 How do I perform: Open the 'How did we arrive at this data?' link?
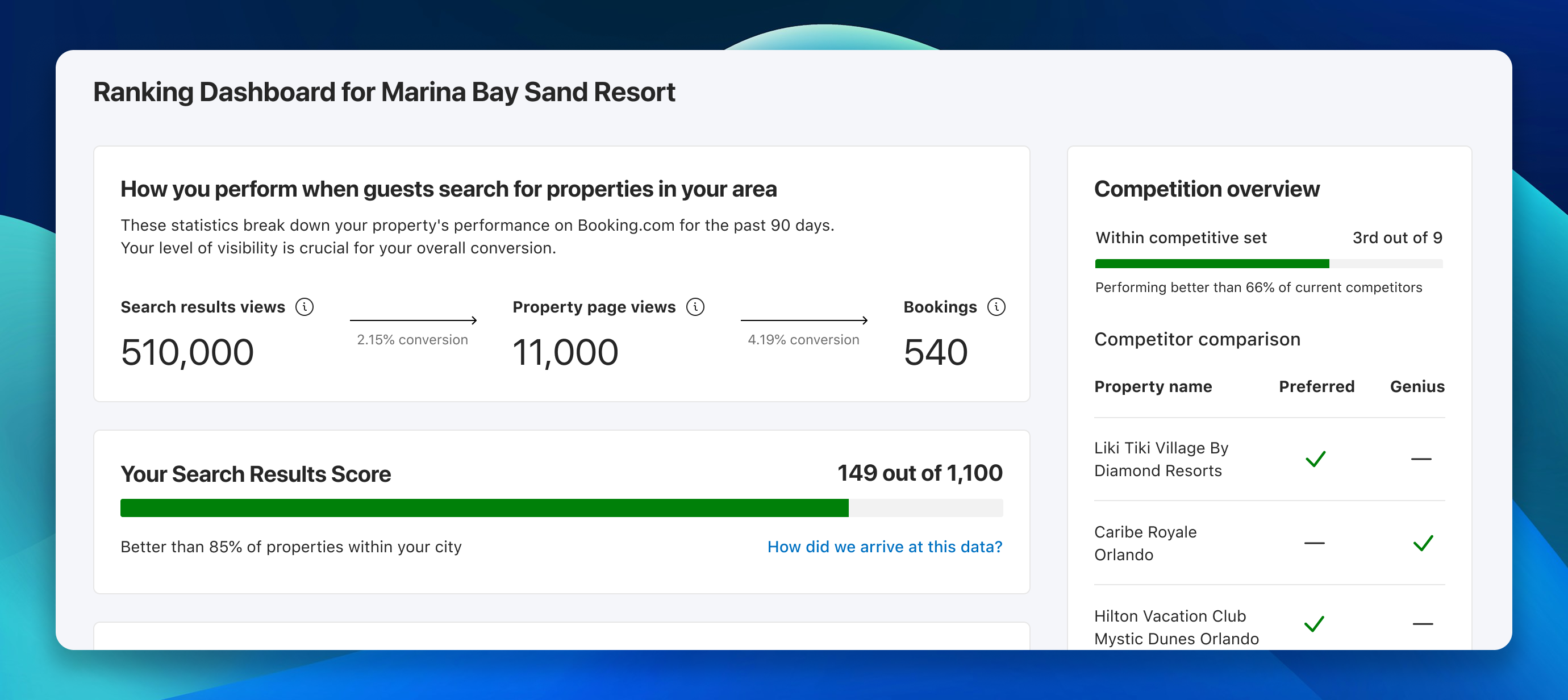(885, 547)
